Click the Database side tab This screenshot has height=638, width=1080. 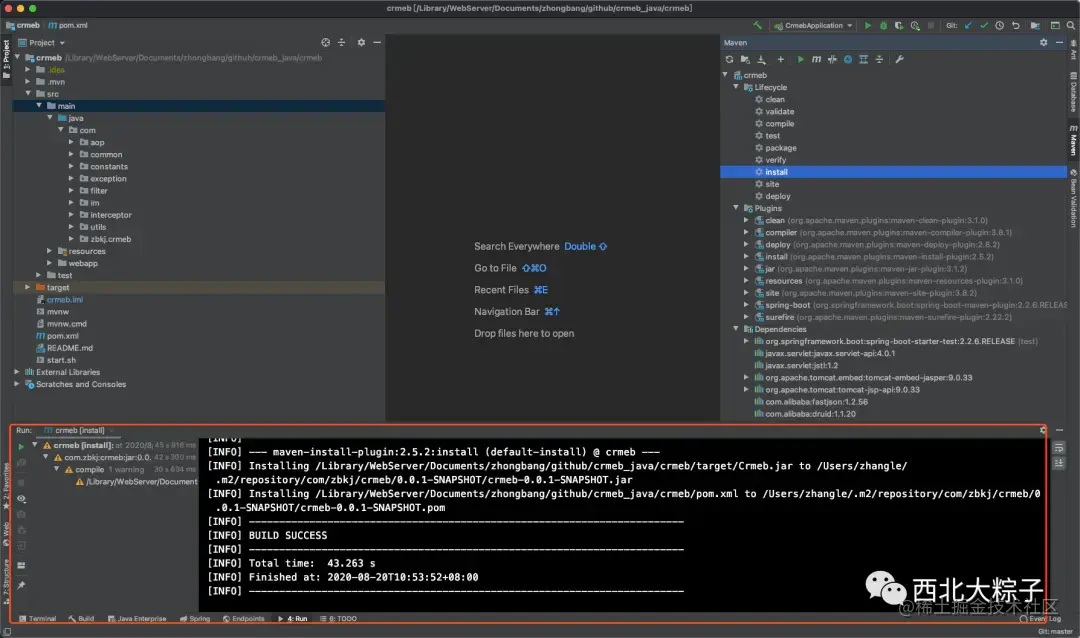(1073, 92)
